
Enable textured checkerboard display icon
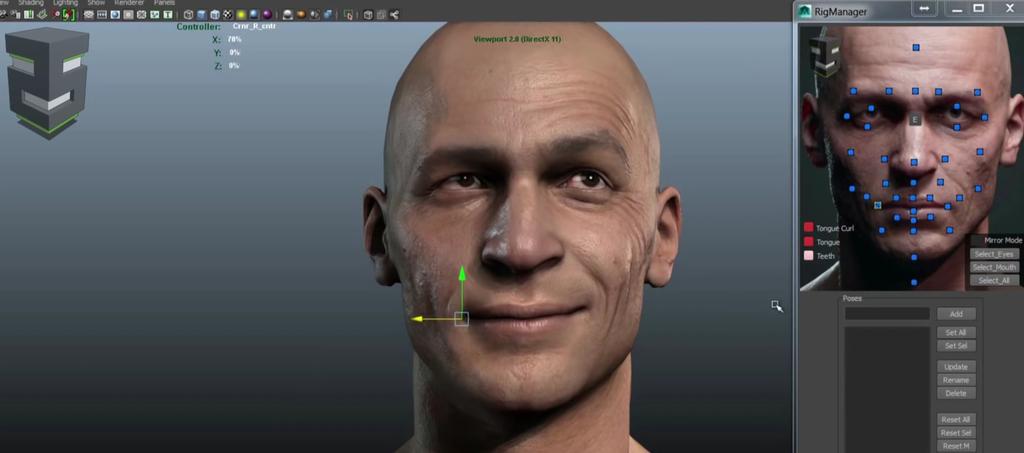coord(227,14)
